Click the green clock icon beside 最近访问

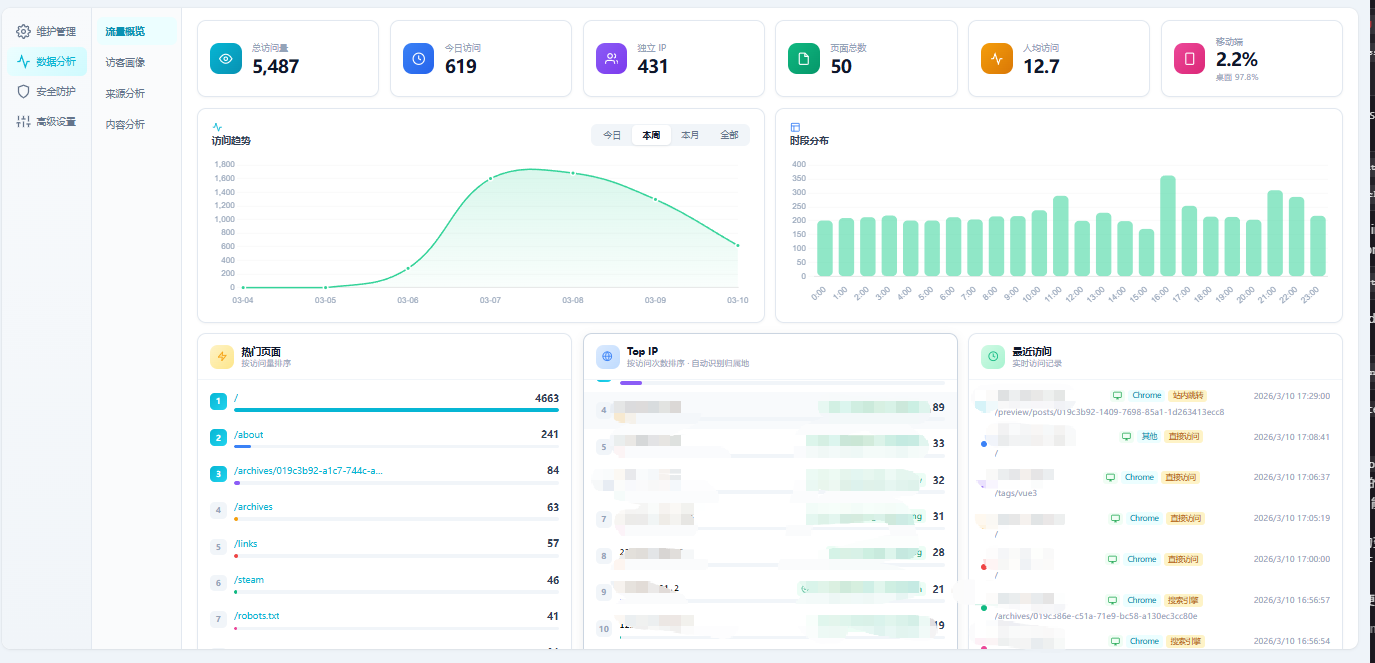993,357
